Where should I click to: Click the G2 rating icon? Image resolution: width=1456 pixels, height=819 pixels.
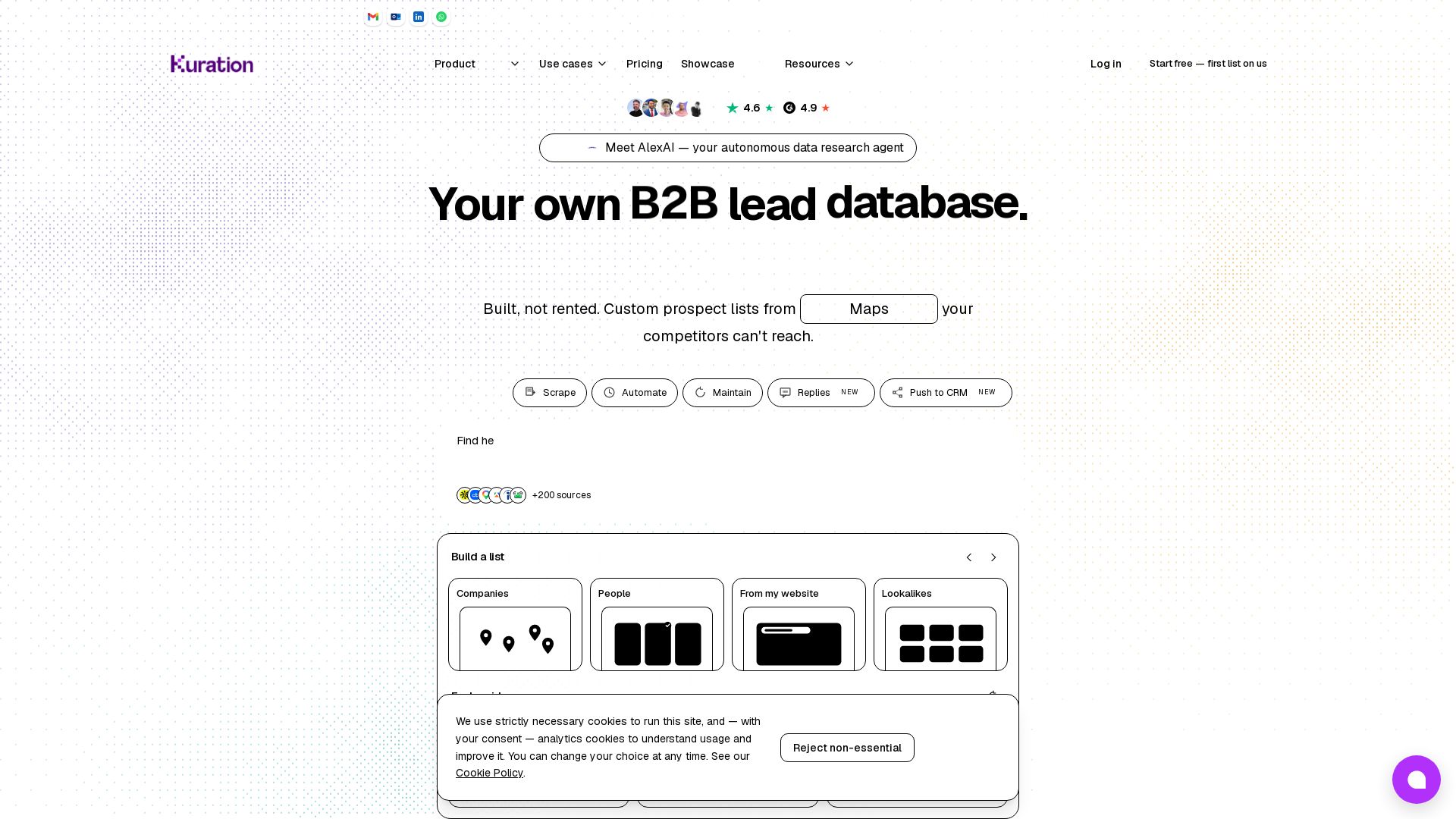(789, 108)
